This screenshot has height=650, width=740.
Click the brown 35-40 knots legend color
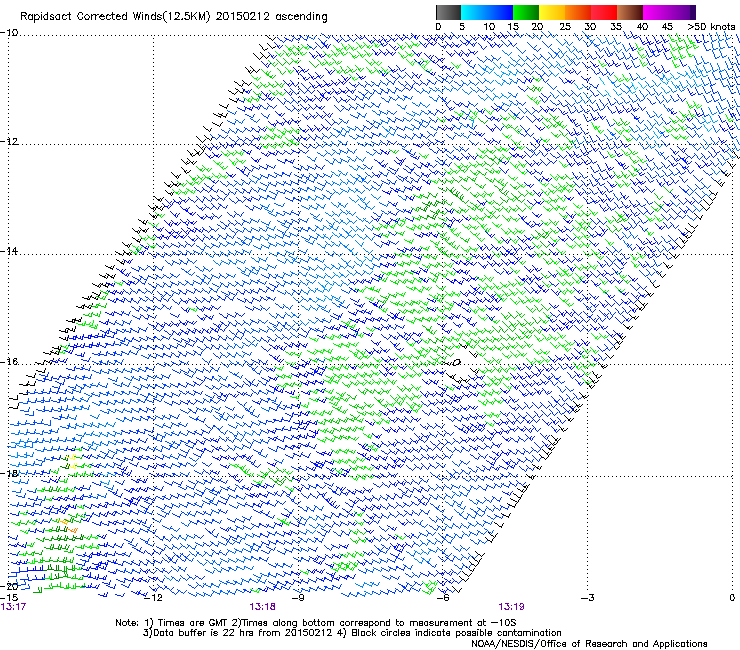click(630, 12)
